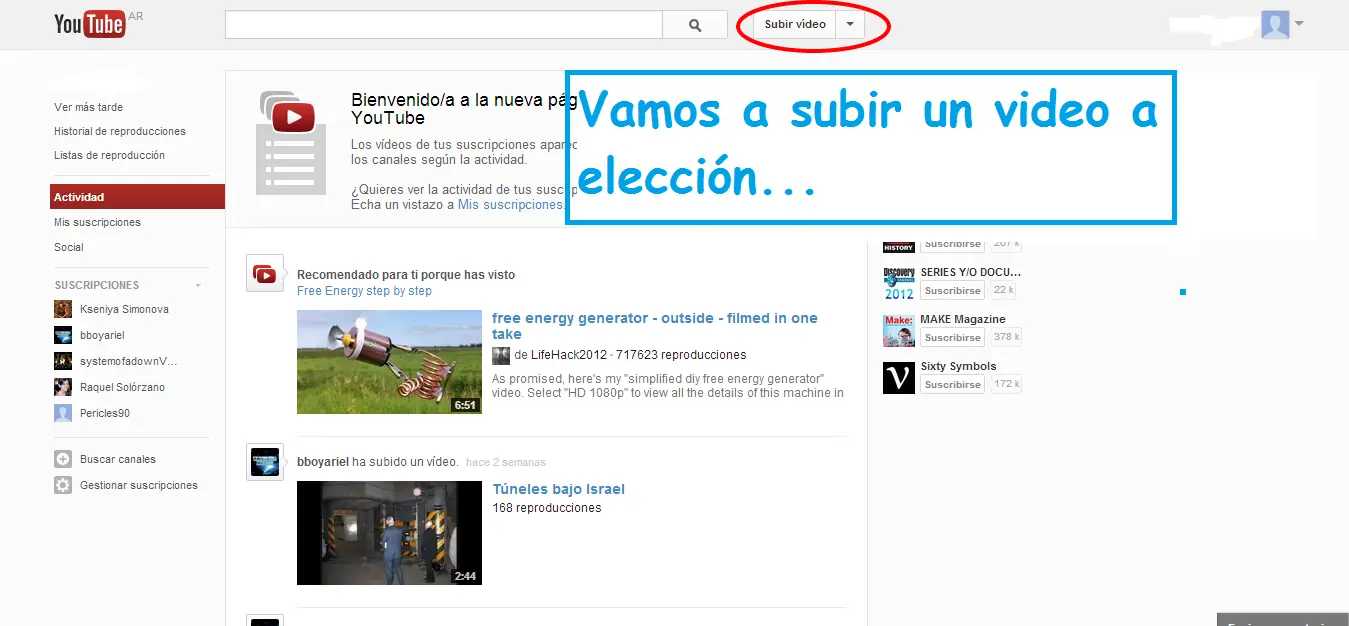Click the MAKE Magazine channel logo
1349x626 pixels.
(x=899, y=330)
